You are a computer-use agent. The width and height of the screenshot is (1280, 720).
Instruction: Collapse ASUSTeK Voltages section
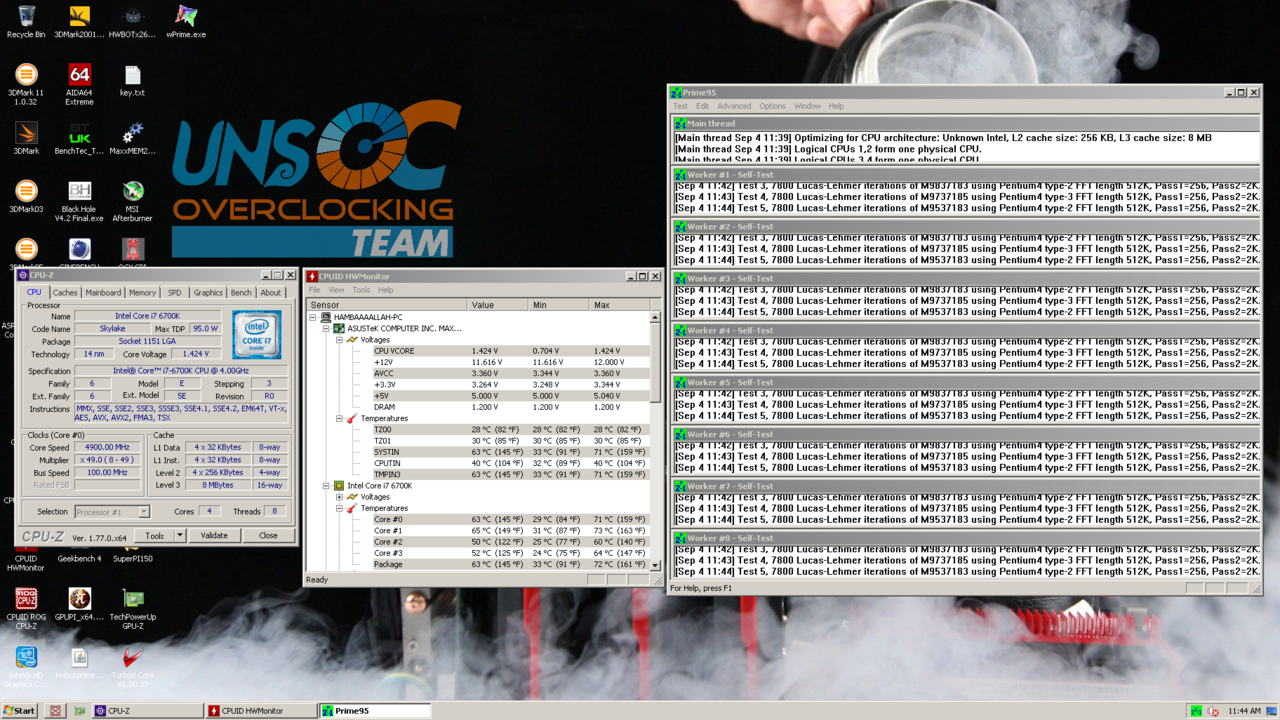pos(339,340)
